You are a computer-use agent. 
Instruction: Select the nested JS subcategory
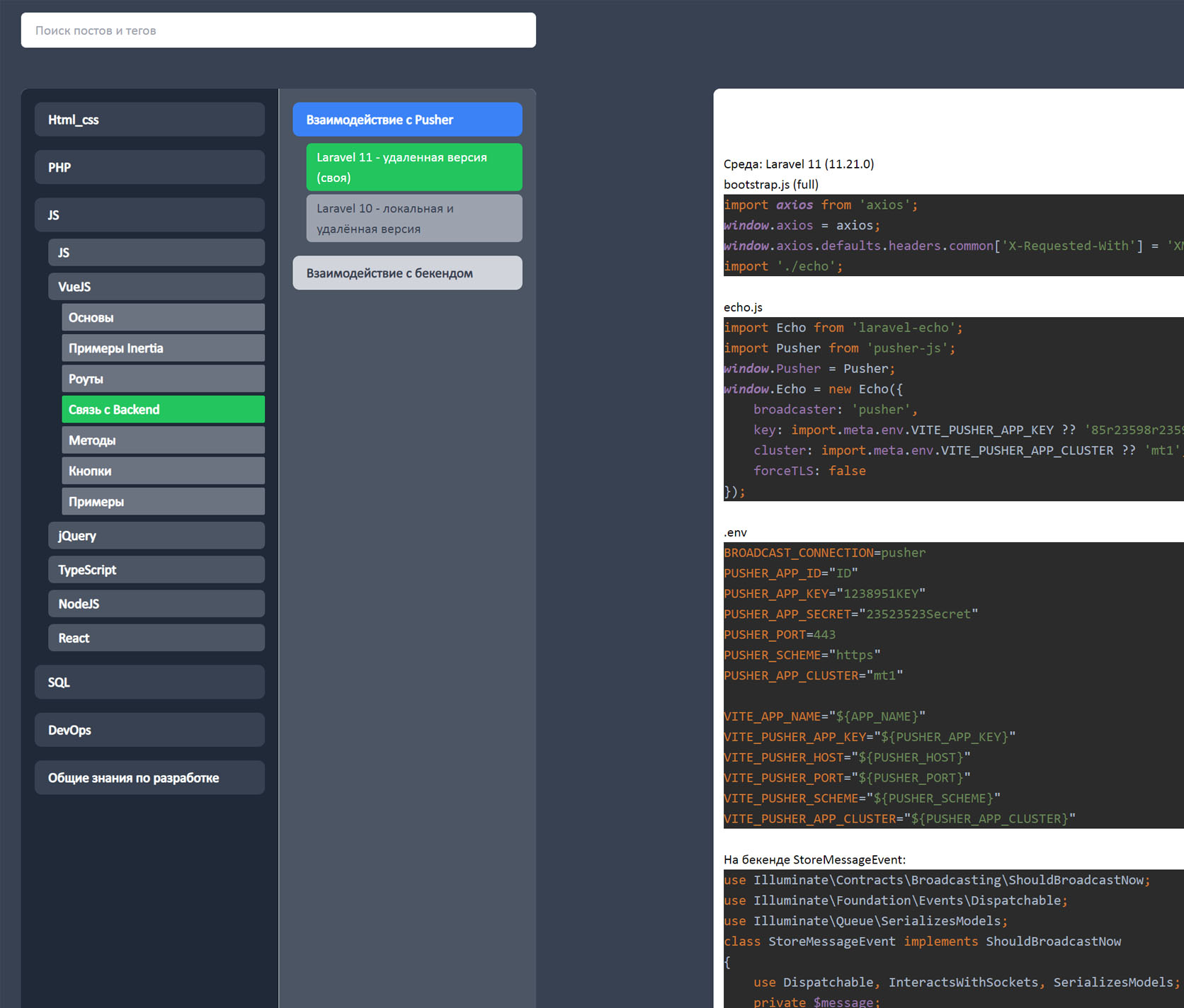pos(156,253)
